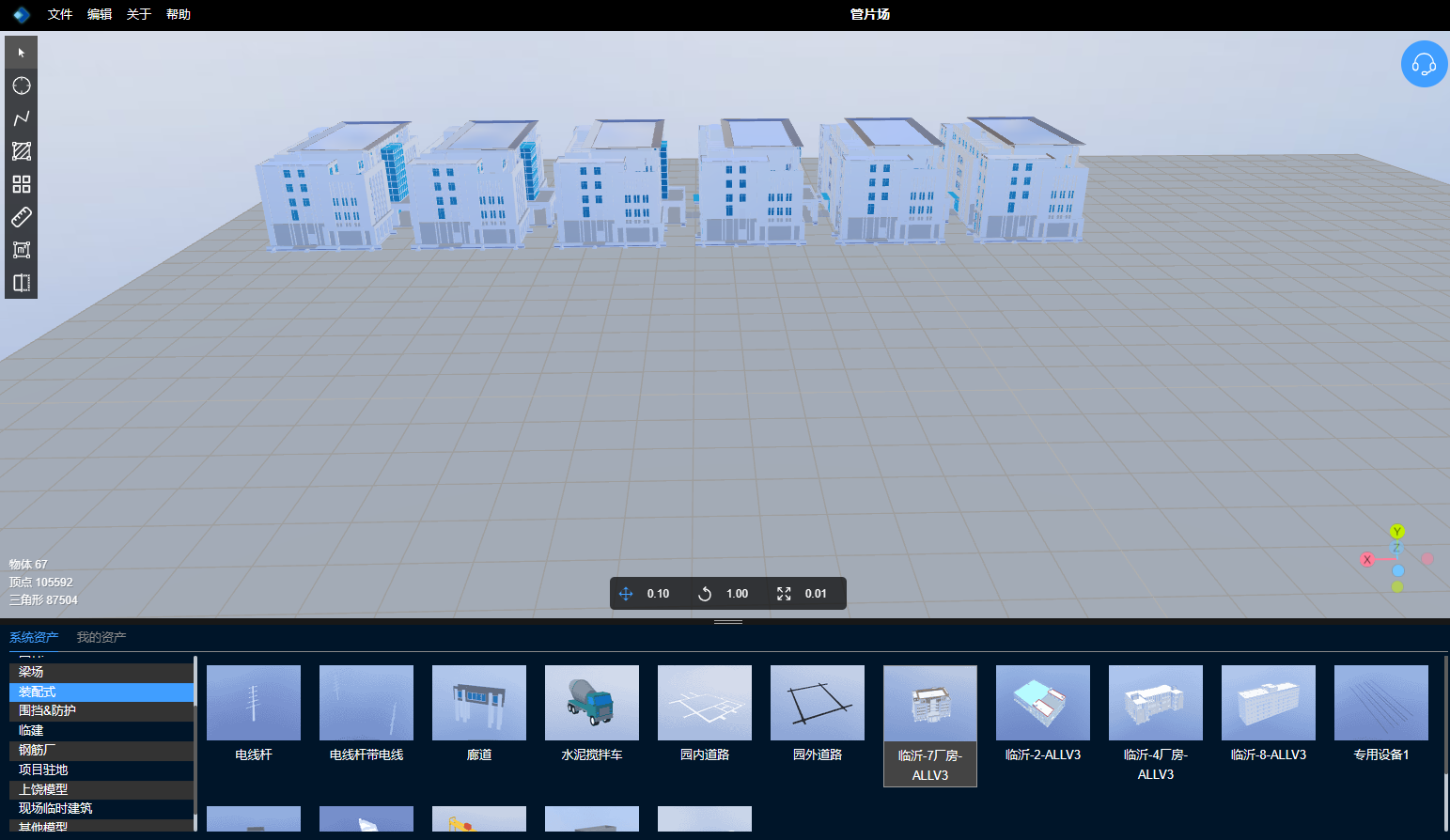Select the hatched area tool

(21, 151)
